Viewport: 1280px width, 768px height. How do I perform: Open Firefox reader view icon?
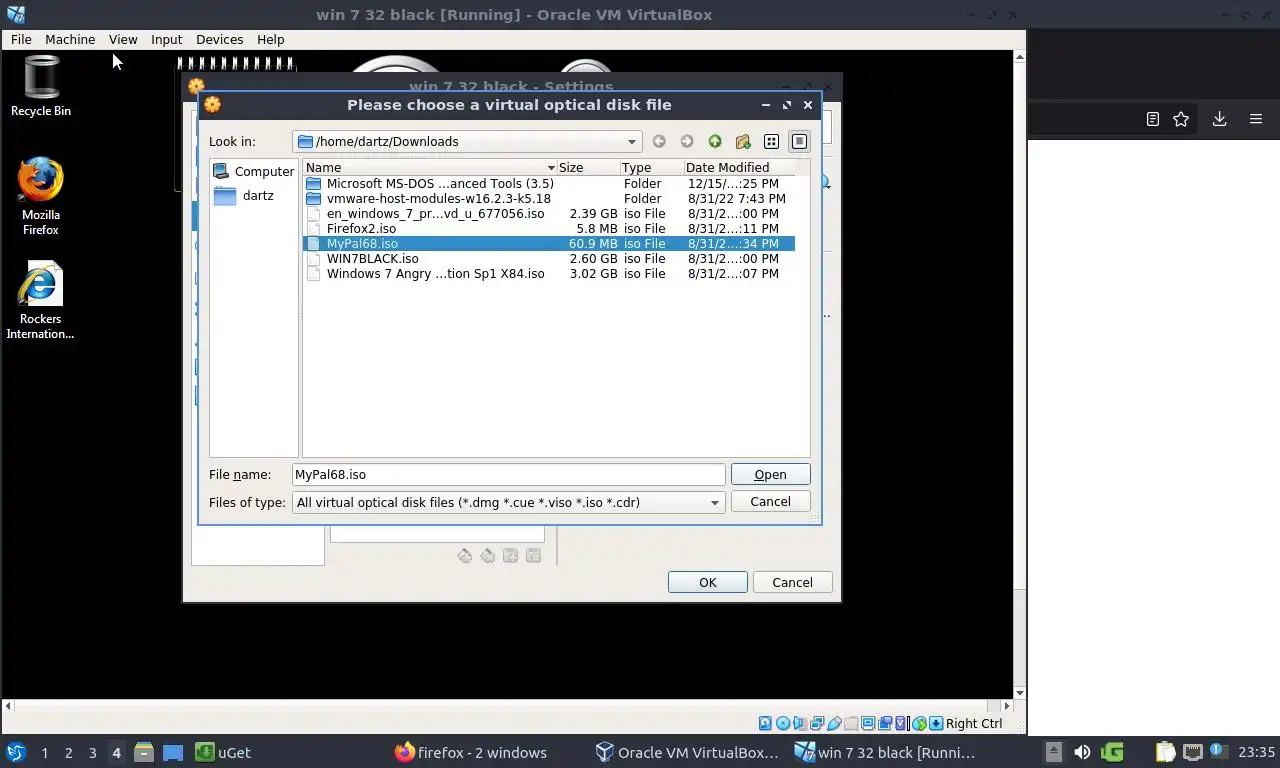coord(1153,119)
